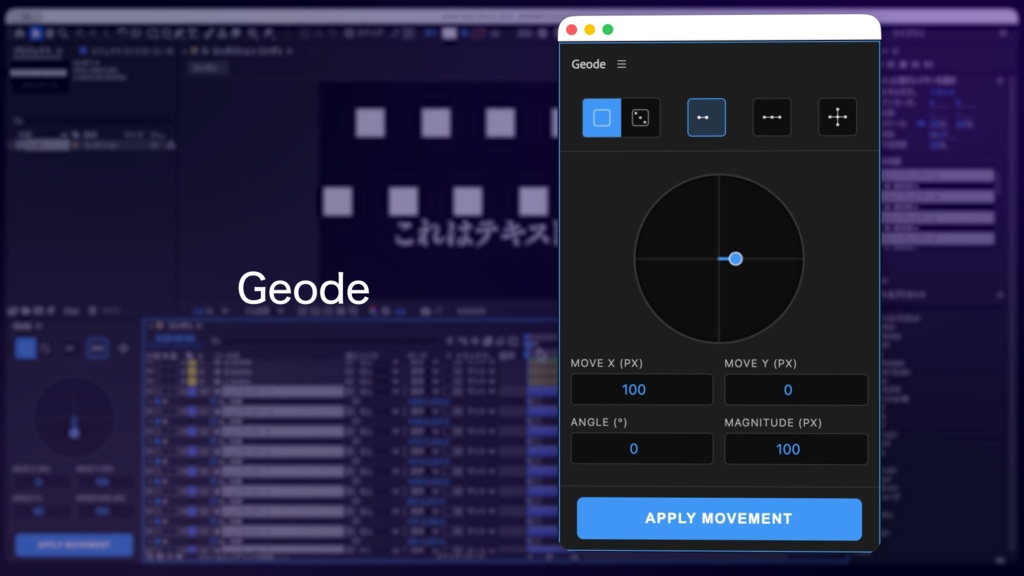Open the Geode panel hamburger menu

(621, 64)
